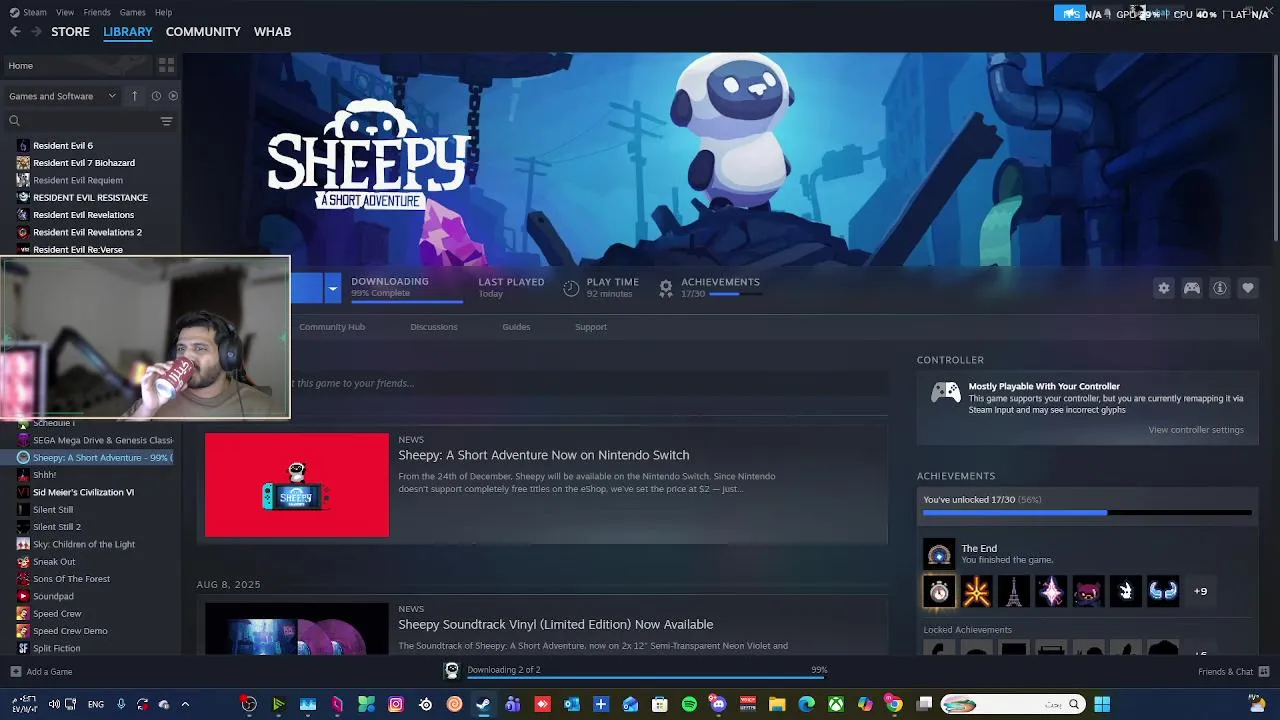Viewport: 1280px width, 720px height.
Task: Open advanced filters icon in library search
Action: (166, 121)
